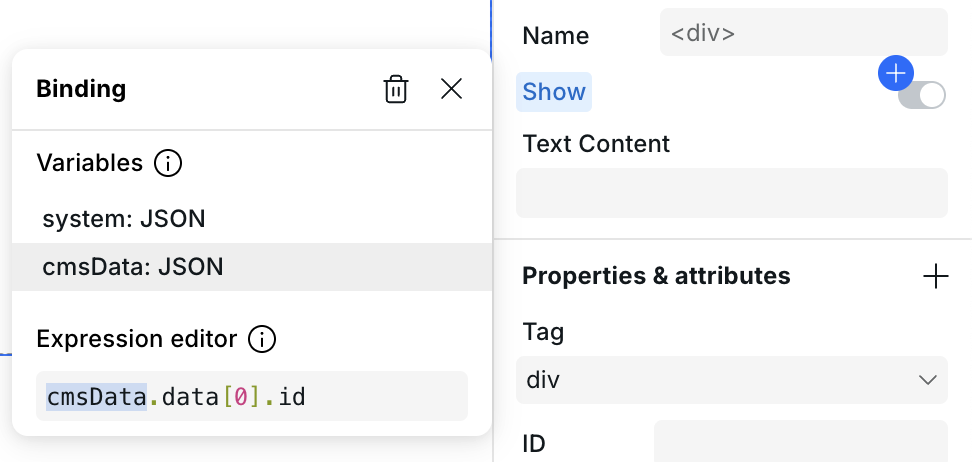Click the blue plus binding button
972x462 pixels.
[896, 73]
